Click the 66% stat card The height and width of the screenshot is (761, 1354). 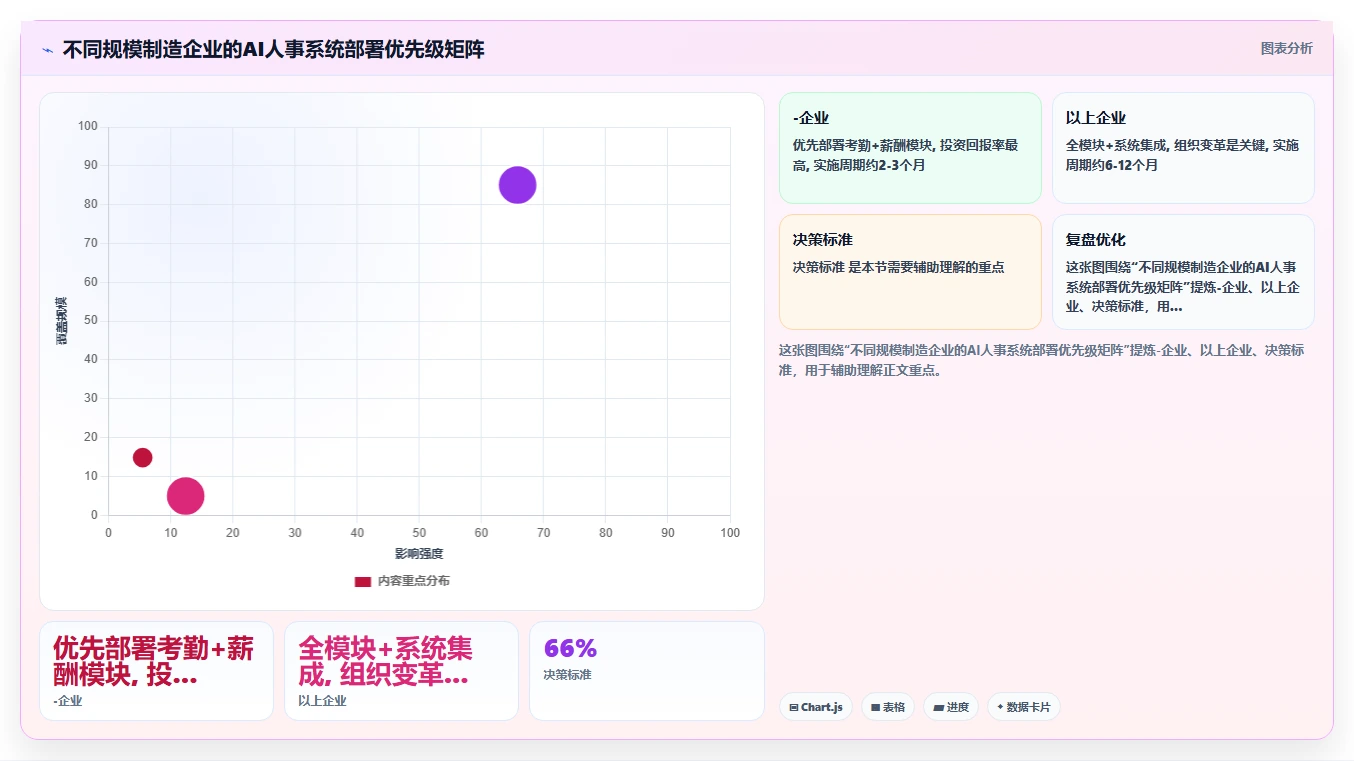pos(646,671)
